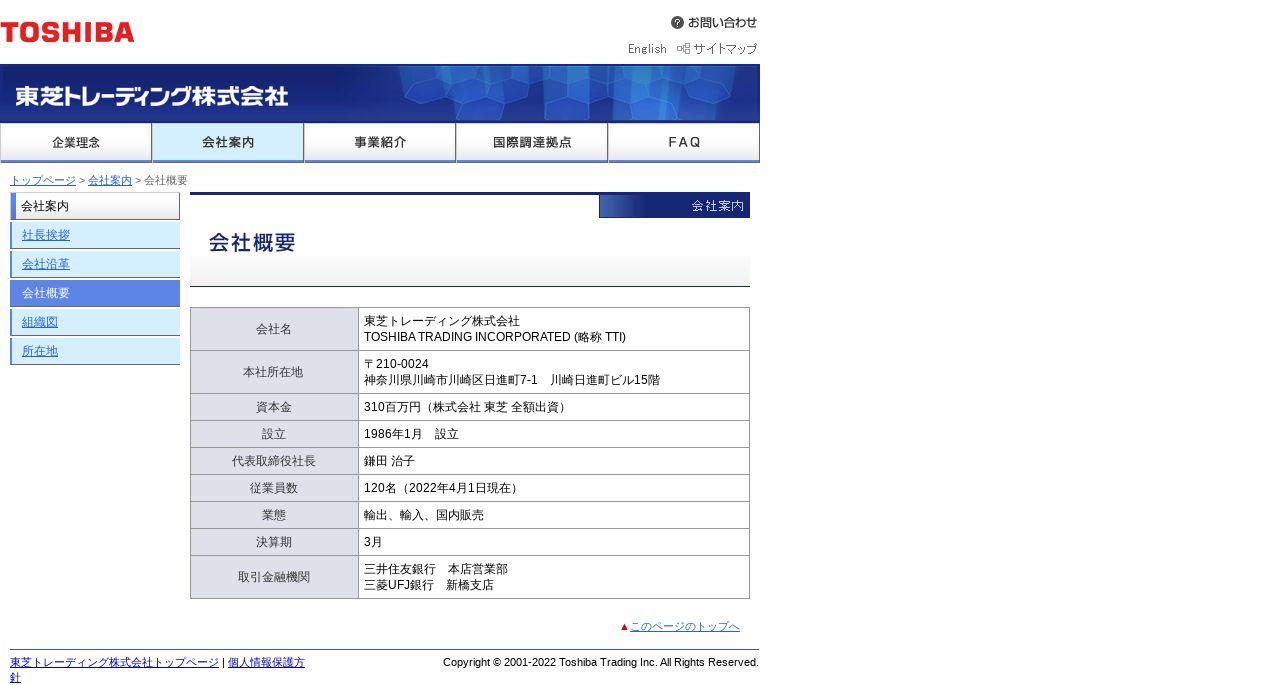1284x685 pixels.
Task: Click 三菱UFJ銀行 新橋支店 text
Action: click(429, 585)
